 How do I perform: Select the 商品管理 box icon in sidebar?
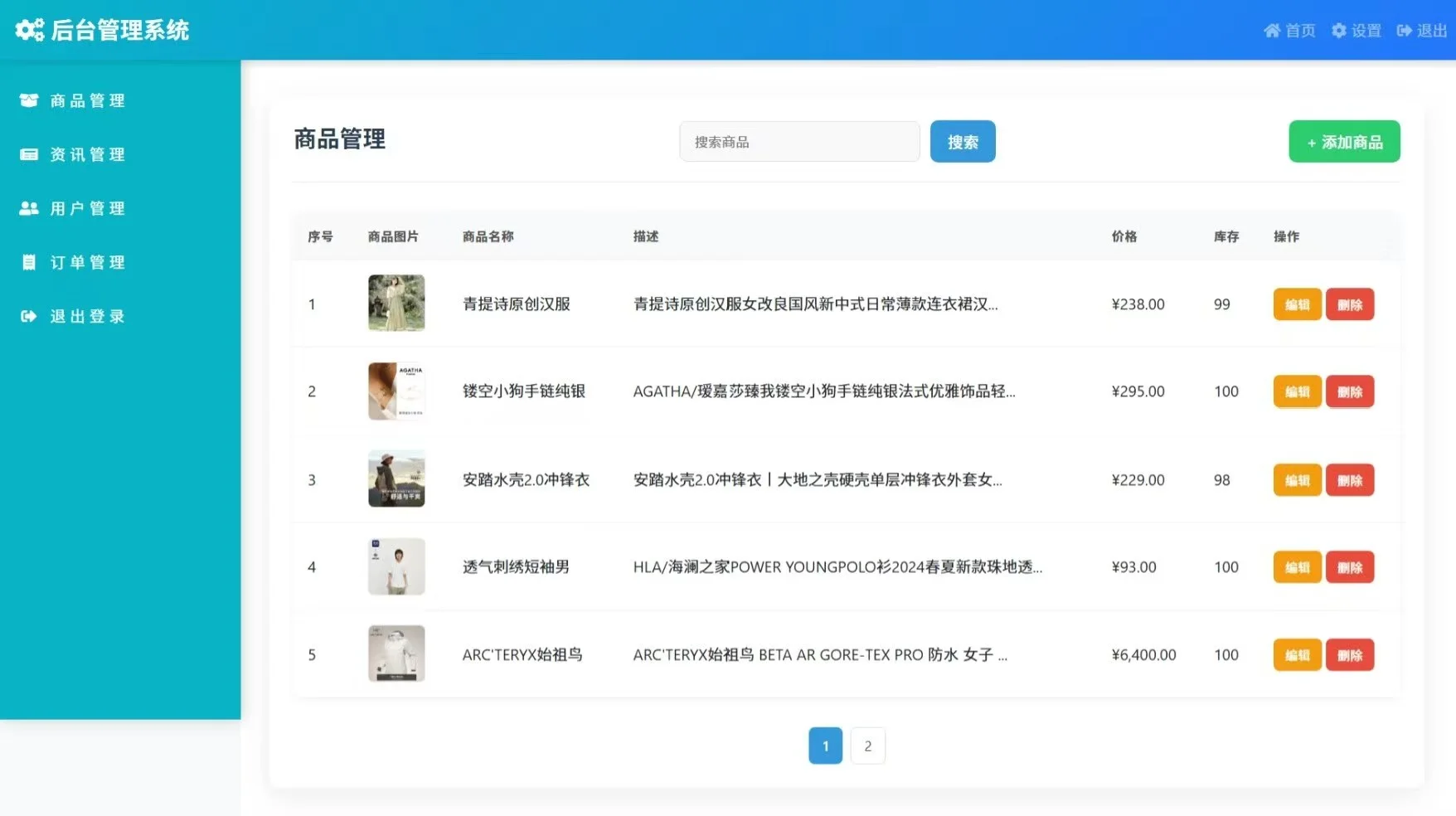point(28,100)
